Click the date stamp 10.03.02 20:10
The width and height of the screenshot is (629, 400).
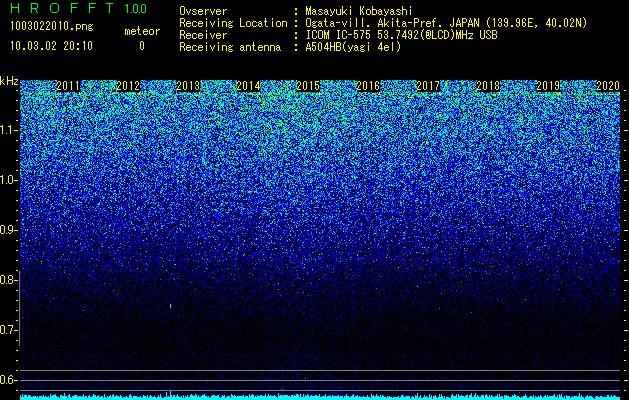[x=51, y=46]
